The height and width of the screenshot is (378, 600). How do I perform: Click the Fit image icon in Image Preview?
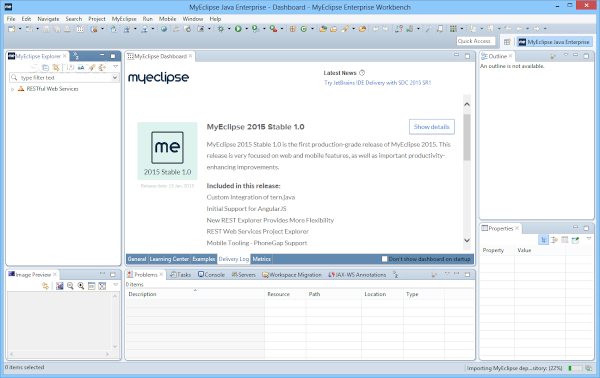[102, 285]
